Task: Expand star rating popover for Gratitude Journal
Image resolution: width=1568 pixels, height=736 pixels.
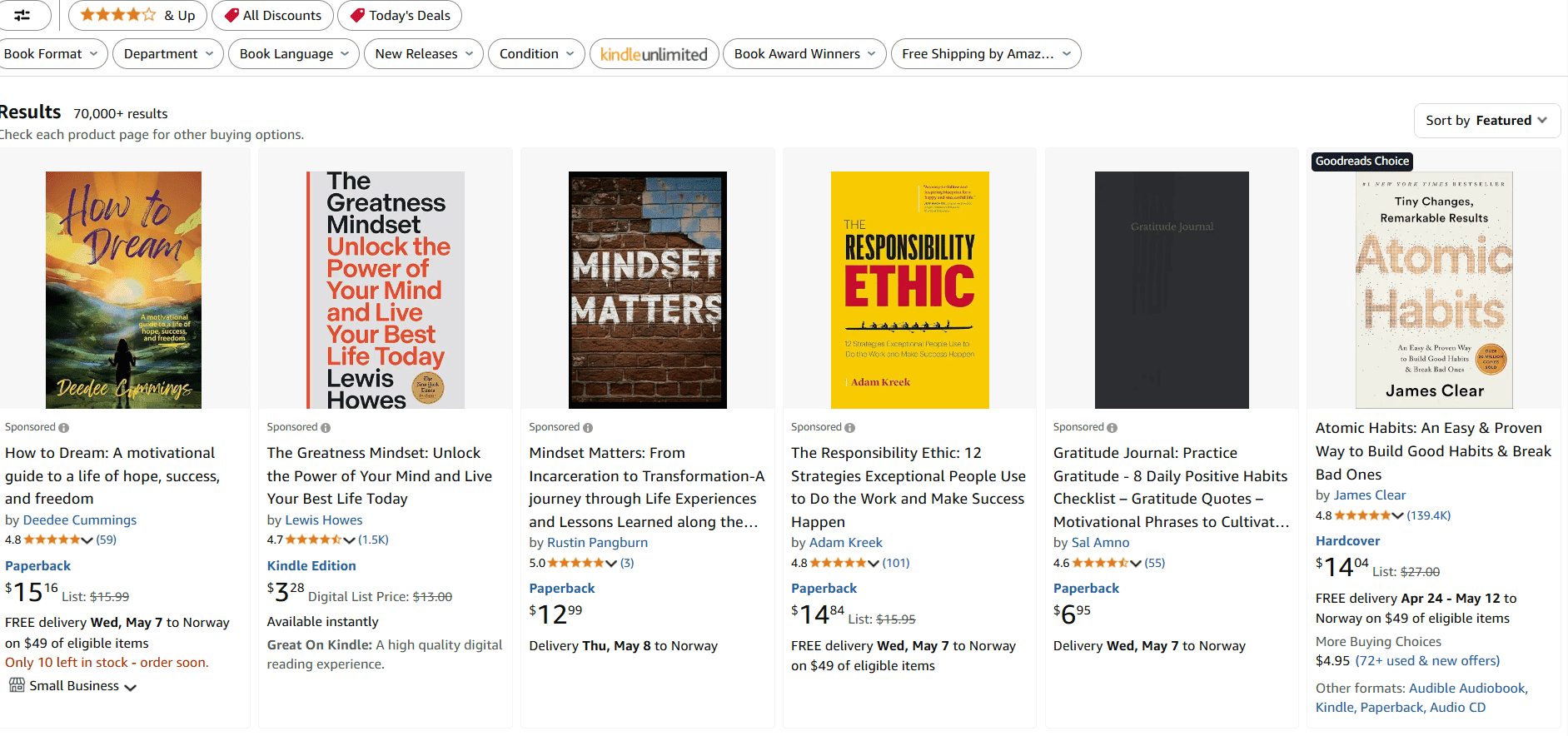Action: pos(1107,563)
